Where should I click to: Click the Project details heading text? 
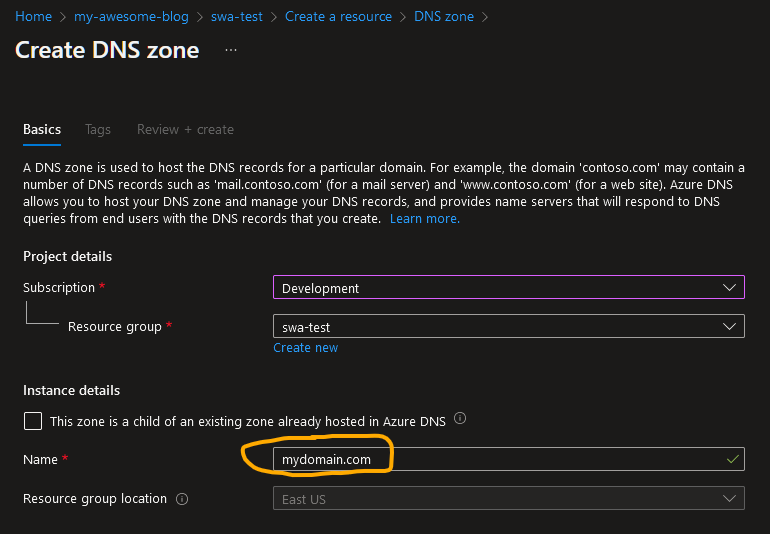[68, 256]
